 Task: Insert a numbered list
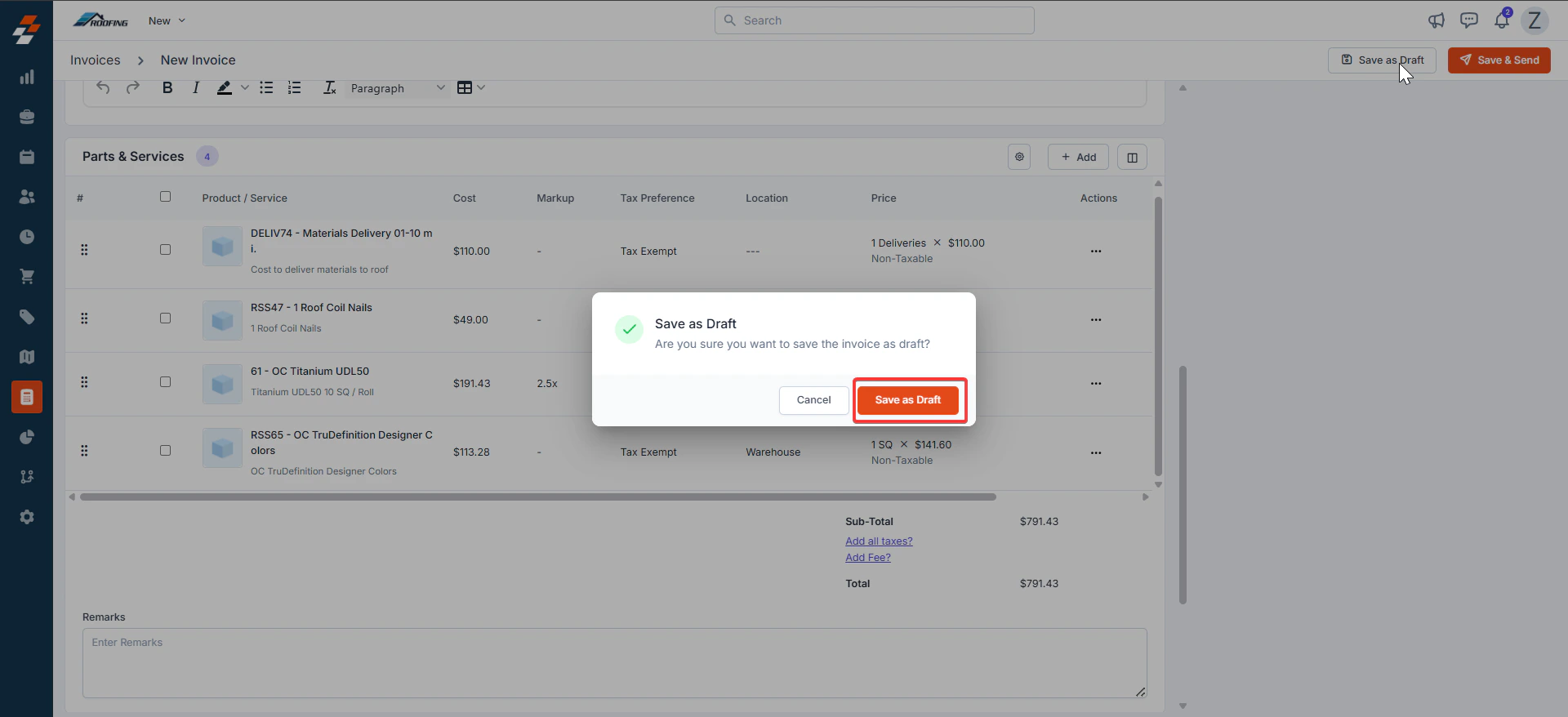(x=295, y=87)
